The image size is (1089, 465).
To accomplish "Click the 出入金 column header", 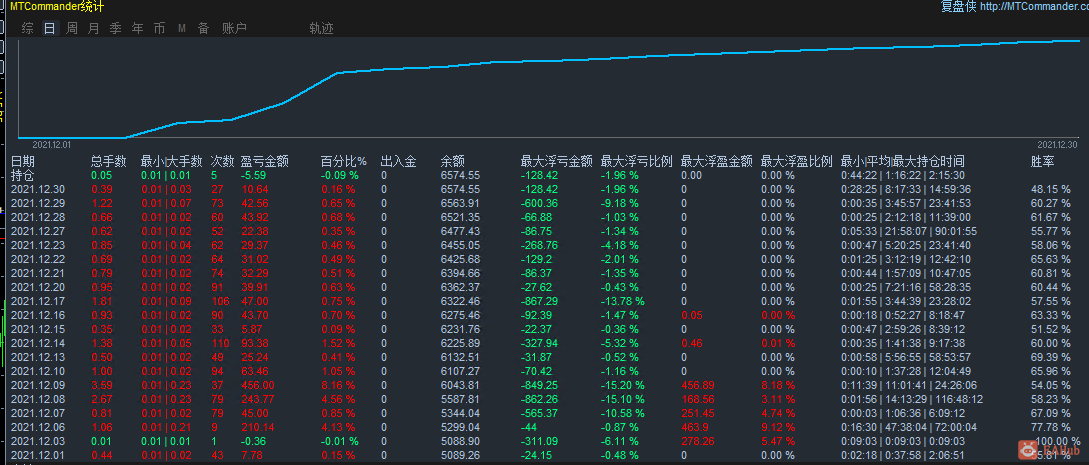I will pyautogui.click(x=399, y=162).
